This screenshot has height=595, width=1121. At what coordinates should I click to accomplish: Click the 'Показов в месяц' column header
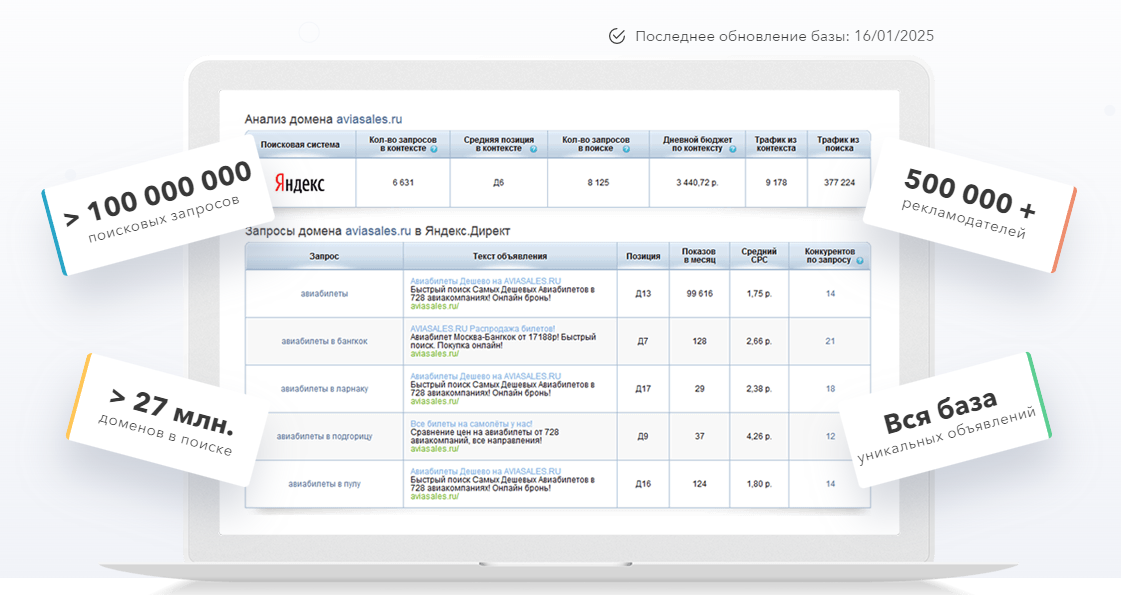699,256
